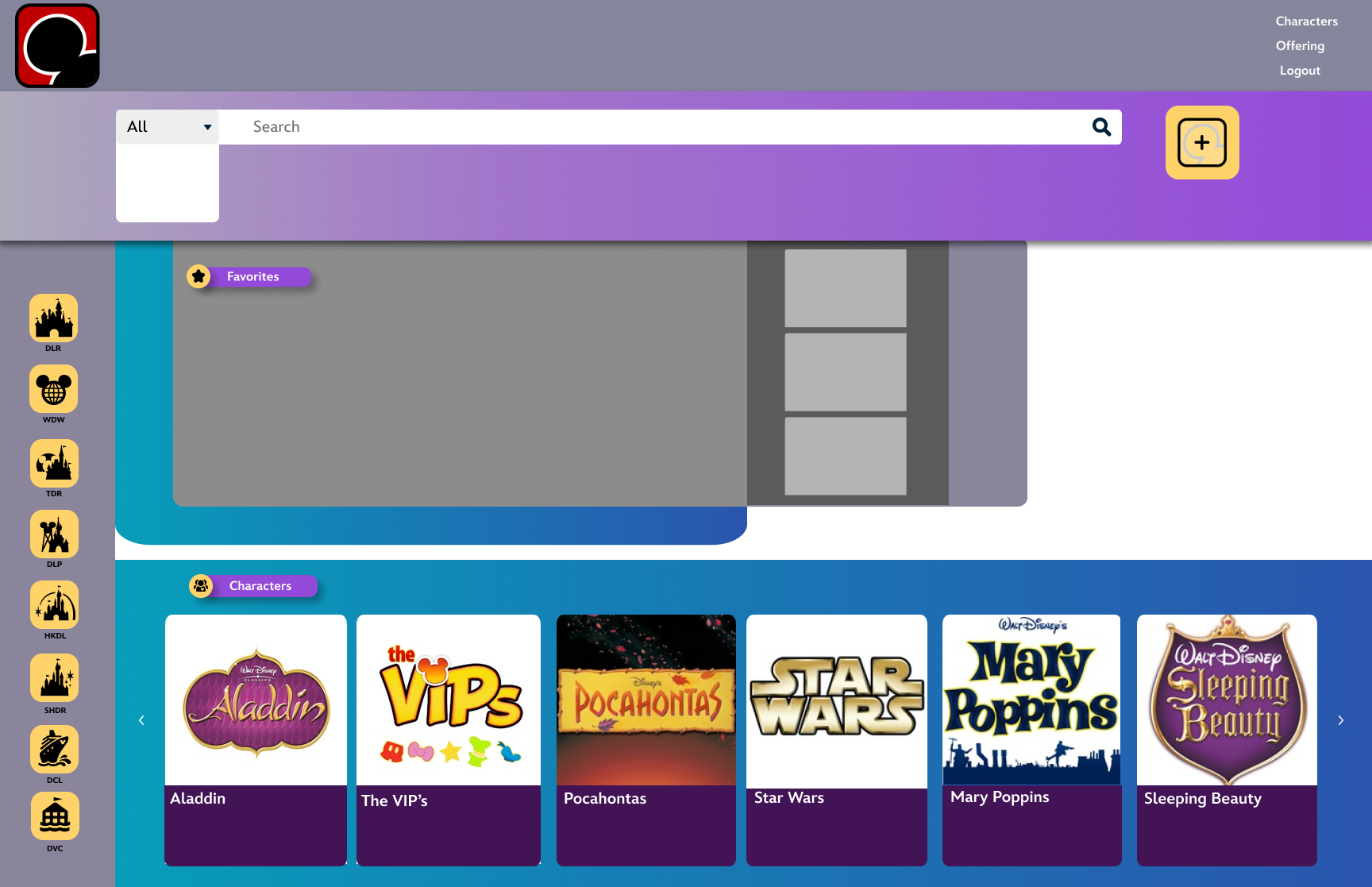Open the SHDR castle icon

click(x=54, y=678)
